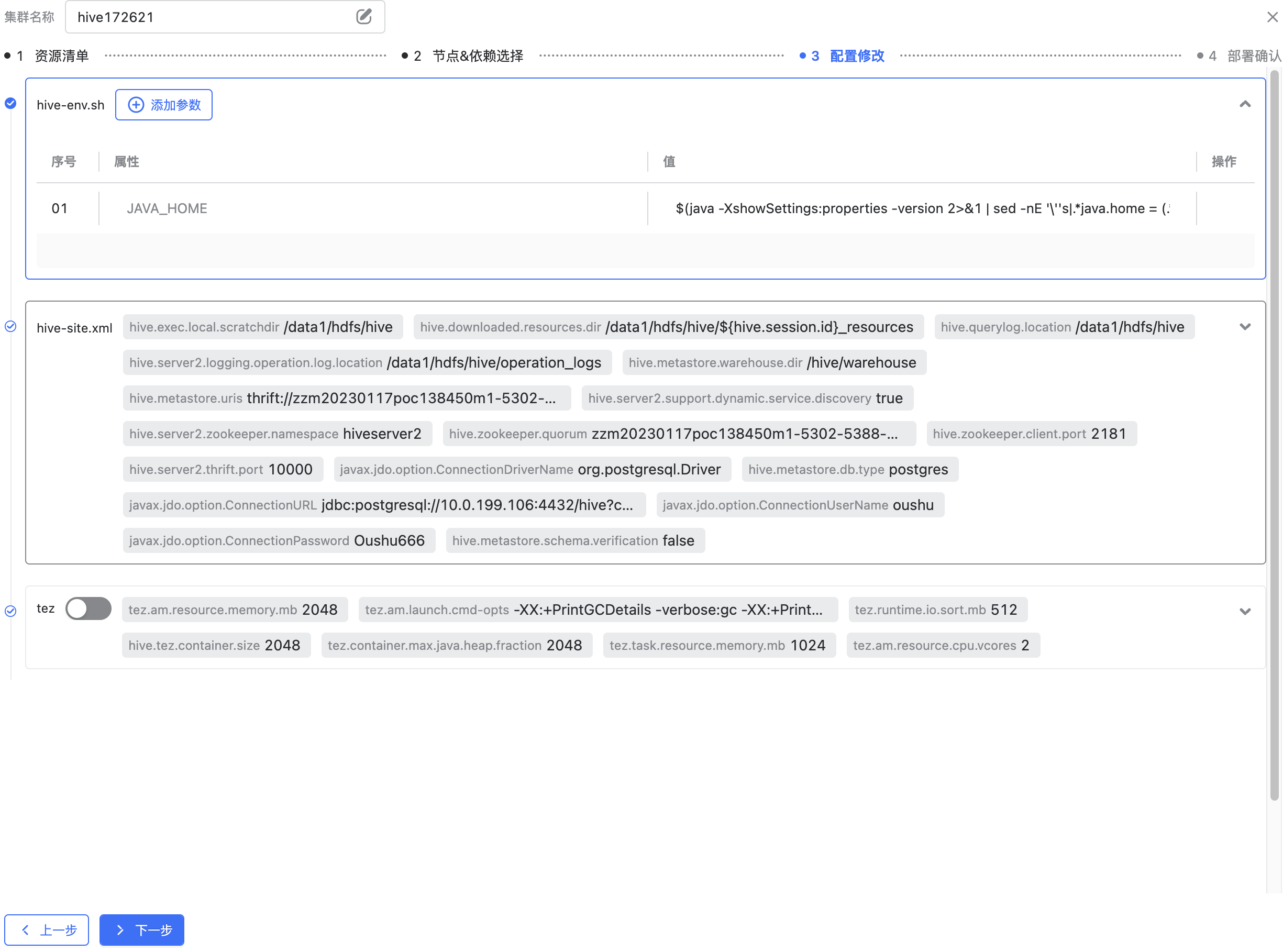The width and height of the screenshot is (1283, 952).
Task: Click tez.container.max.java.heap.fraction tag
Action: click(x=457, y=646)
